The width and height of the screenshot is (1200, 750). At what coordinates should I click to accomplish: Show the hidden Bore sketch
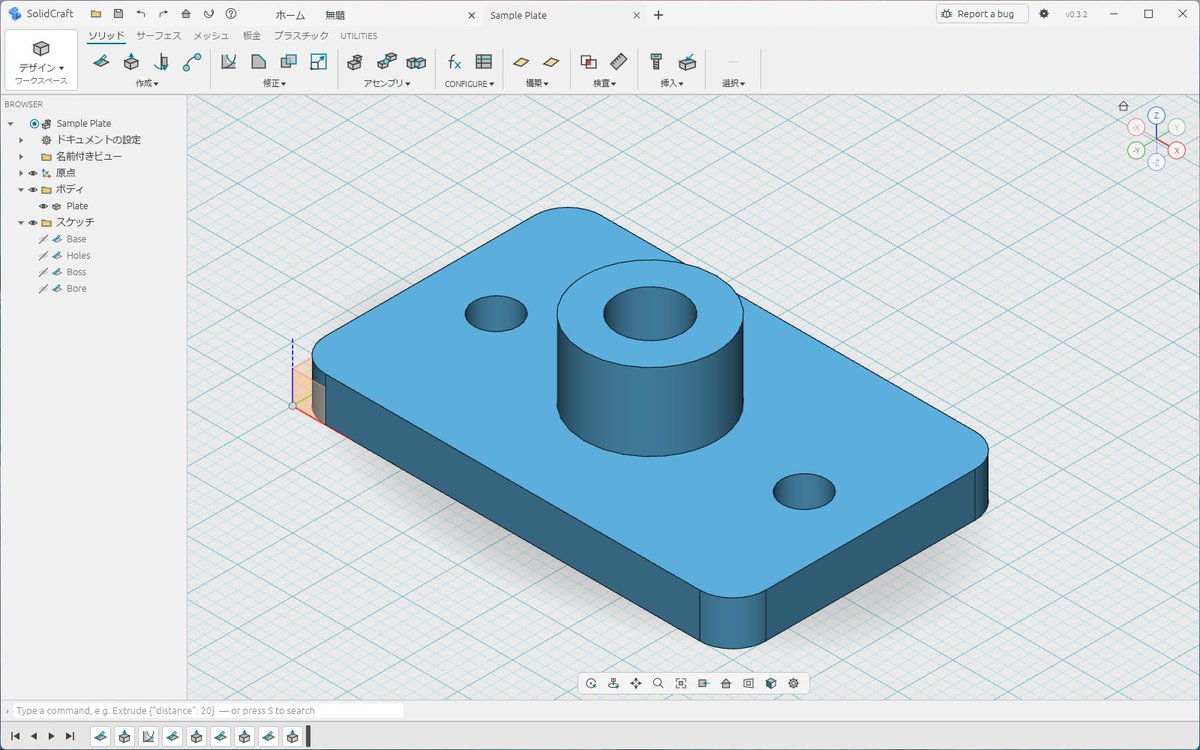43,289
